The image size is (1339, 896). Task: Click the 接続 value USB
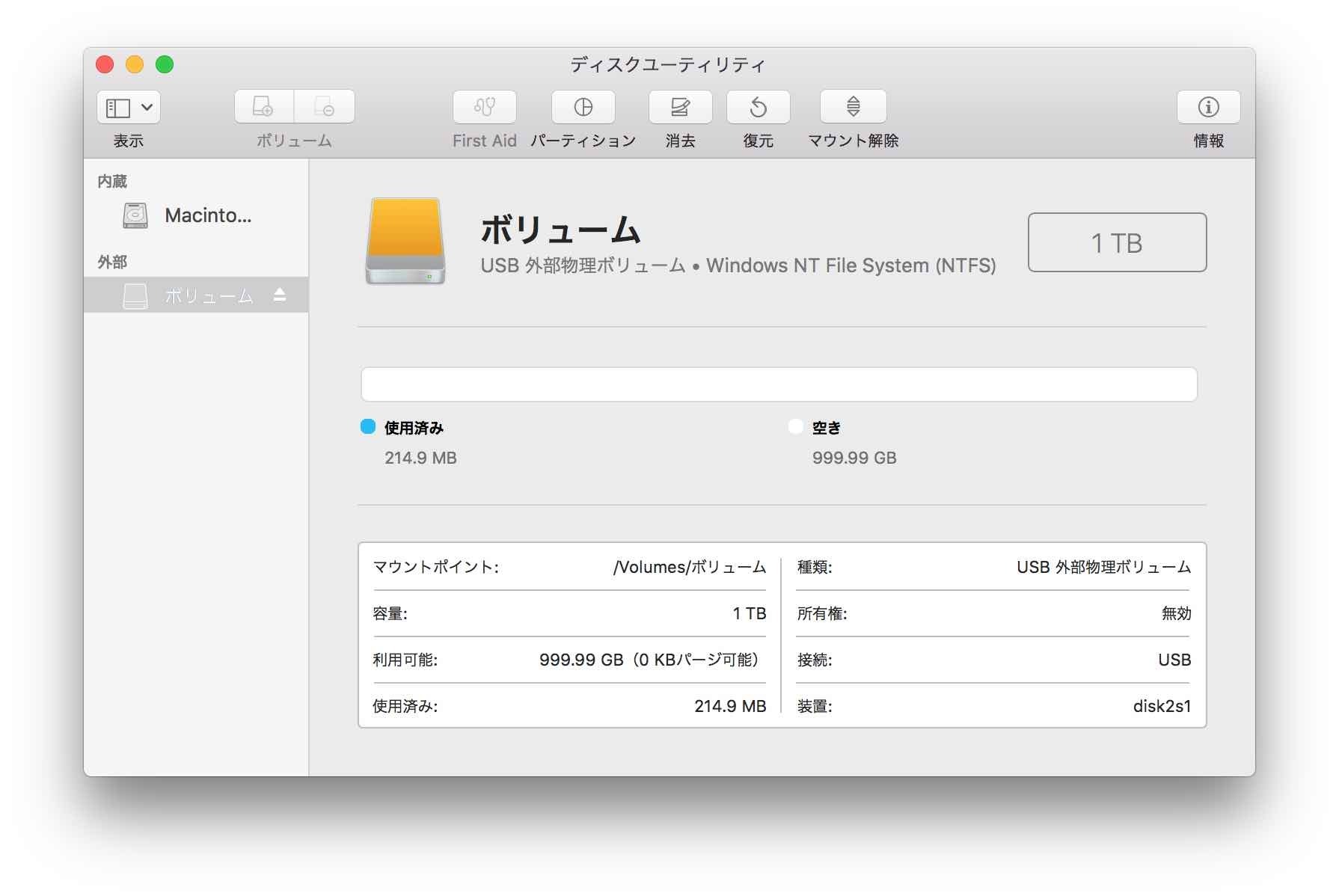(x=1174, y=660)
